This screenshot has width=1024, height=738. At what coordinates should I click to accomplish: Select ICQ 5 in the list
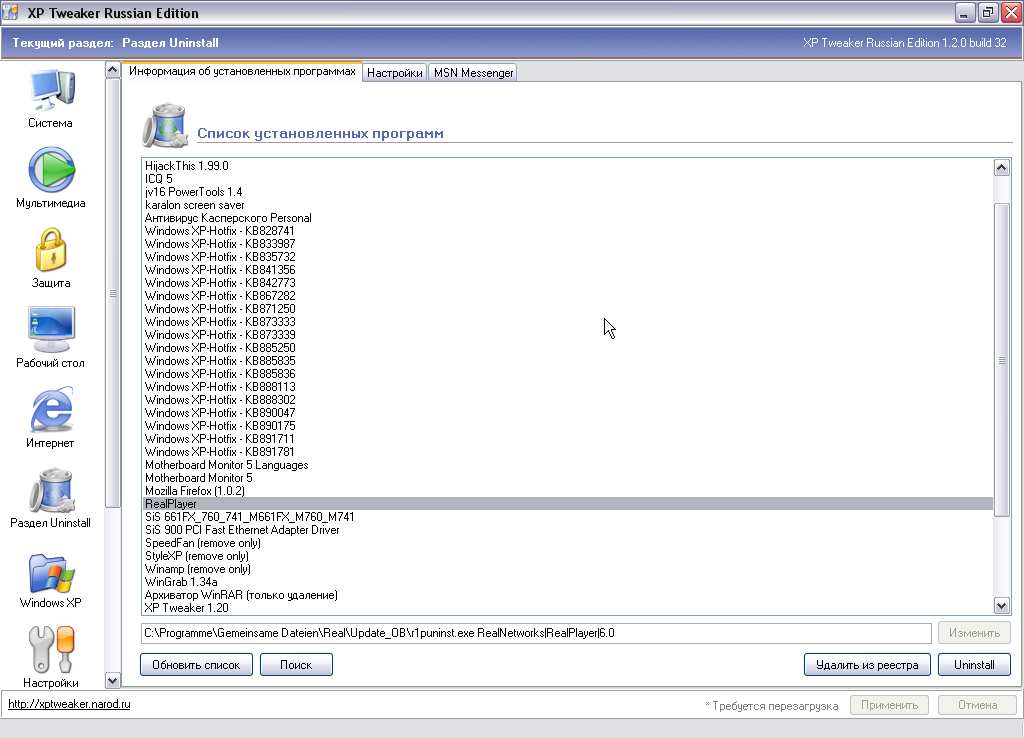[567, 179]
